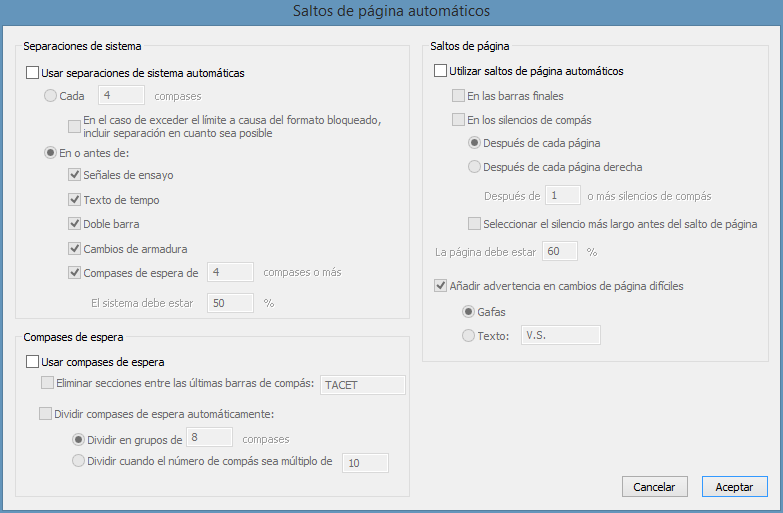Click the El sistema debe estar percentage field
783x513 pixels.
tap(230, 303)
